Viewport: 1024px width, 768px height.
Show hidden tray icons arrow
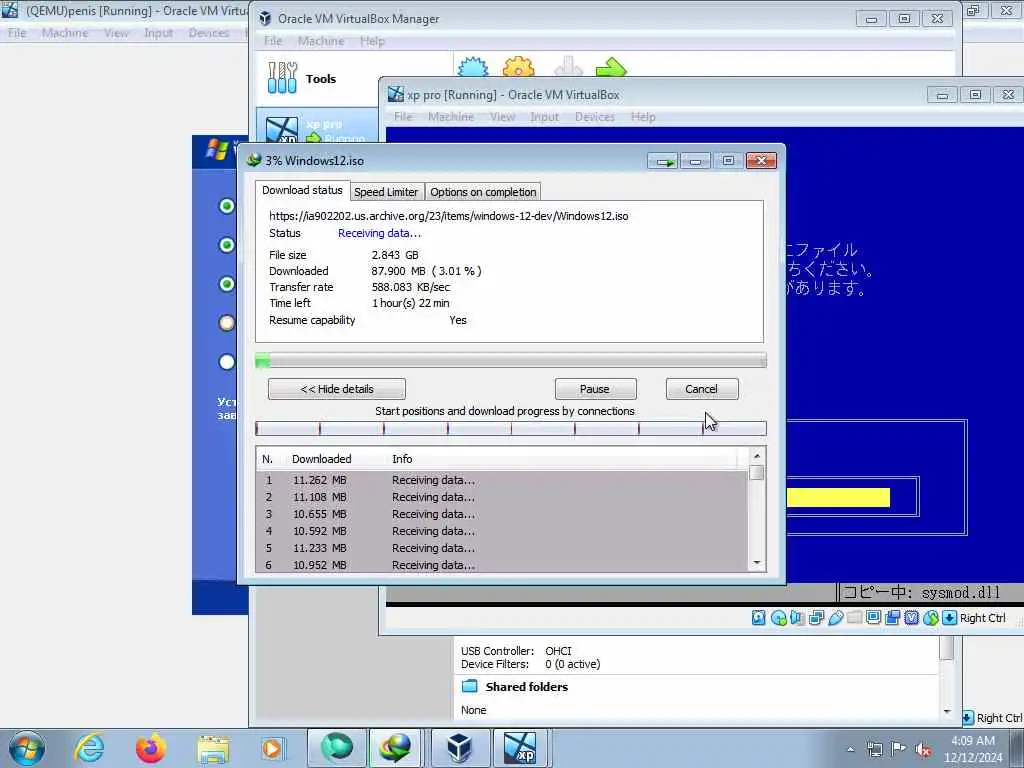click(x=850, y=750)
